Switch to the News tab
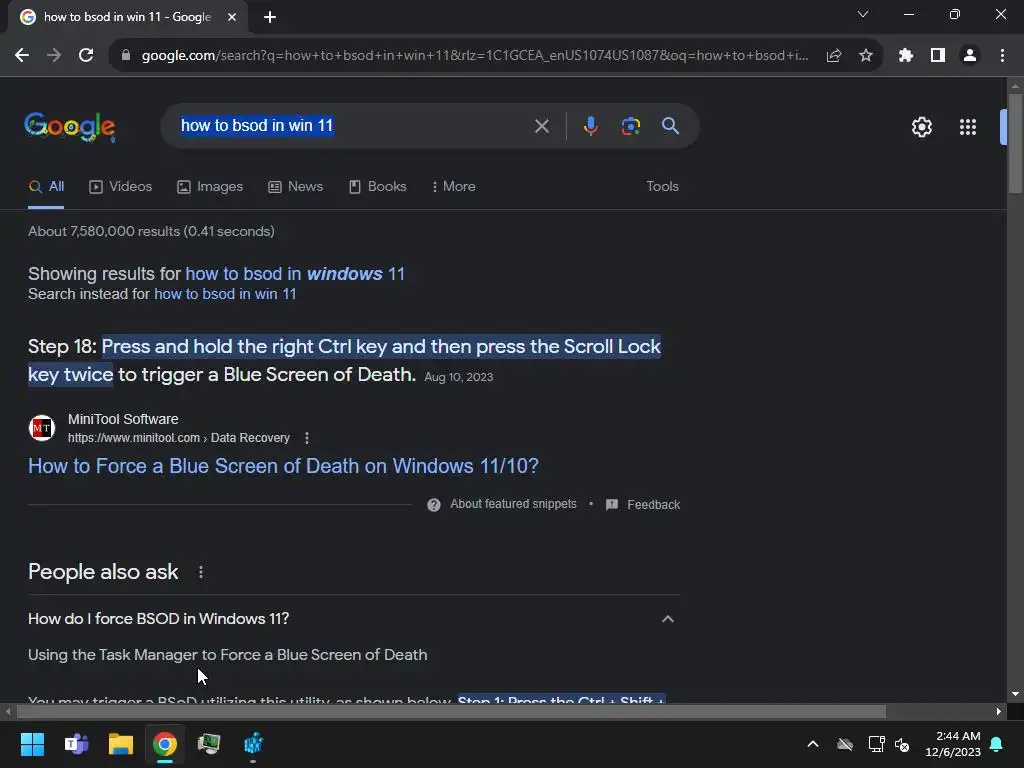 click(x=295, y=187)
